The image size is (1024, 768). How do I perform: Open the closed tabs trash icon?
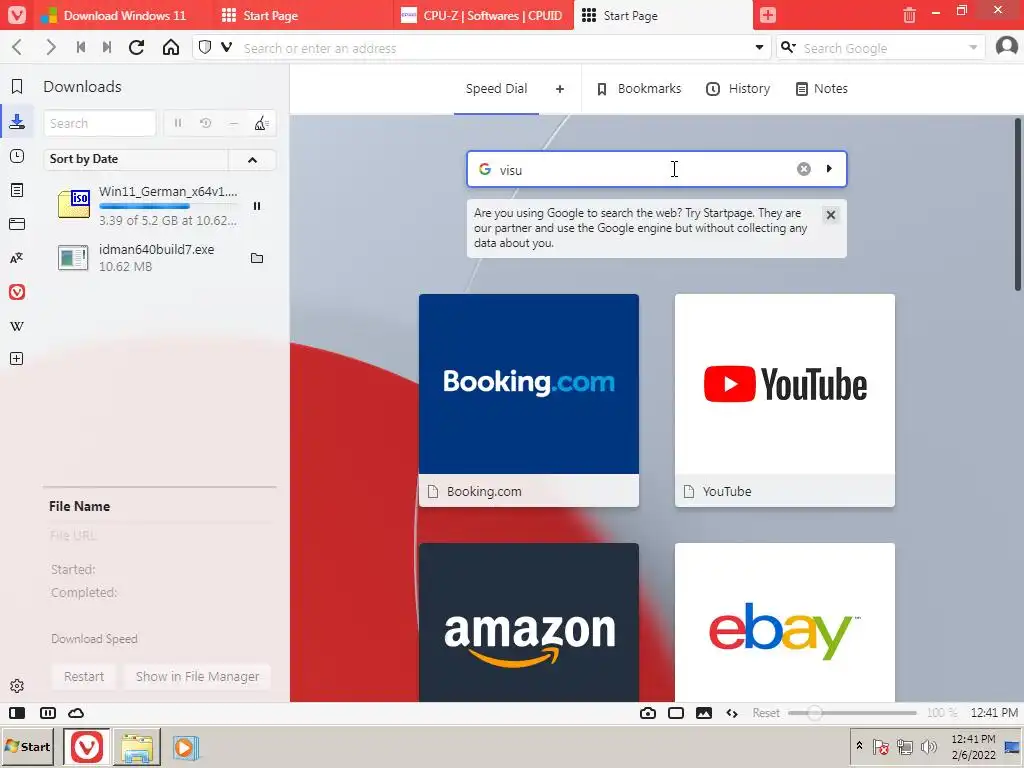pos(909,15)
